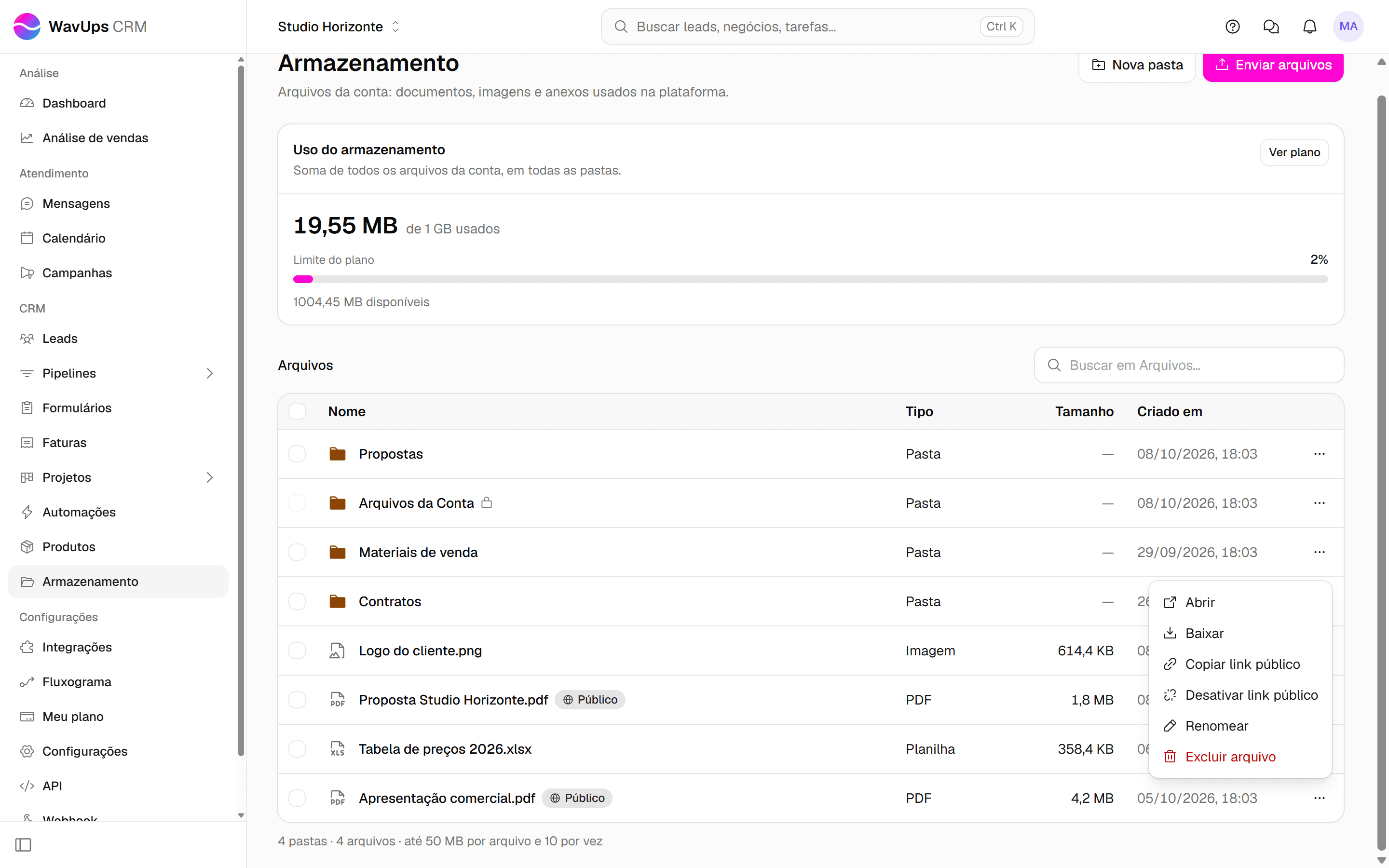The height and width of the screenshot is (868, 1389).
Task: Focus the global Buscar leads search box
Action: [817, 27]
